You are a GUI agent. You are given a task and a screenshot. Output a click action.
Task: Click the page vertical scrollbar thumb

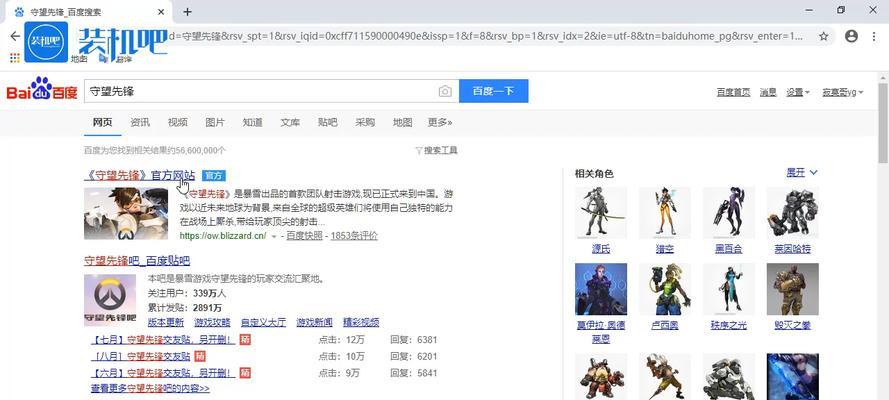(x=883, y=122)
